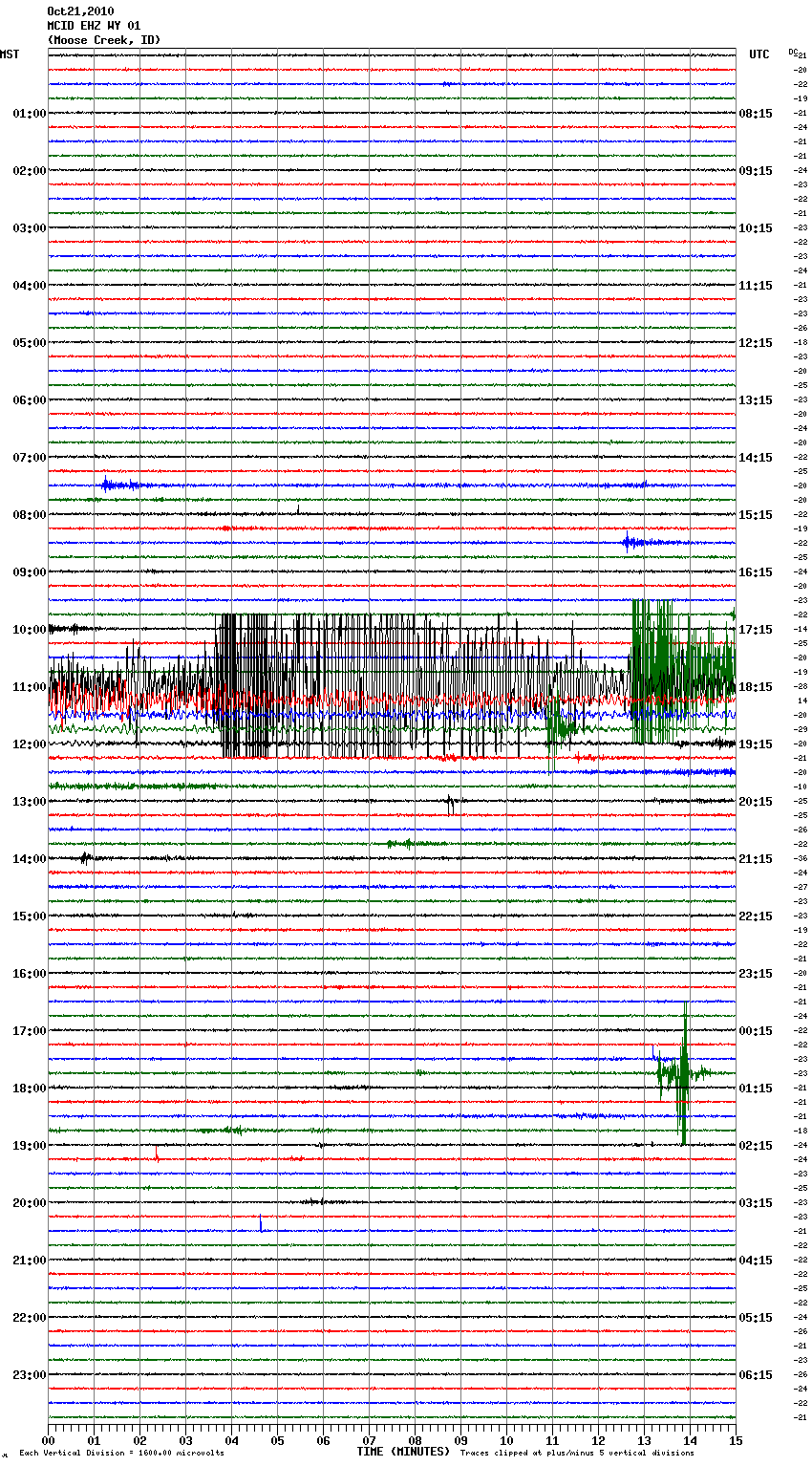Select the 00:15 UTC time label
The width and height of the screenshot is (812, 1466).
coord(756,1031)
